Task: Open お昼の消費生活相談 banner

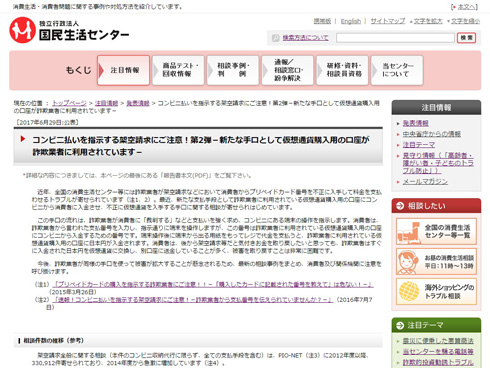Action: coord(436,262)
